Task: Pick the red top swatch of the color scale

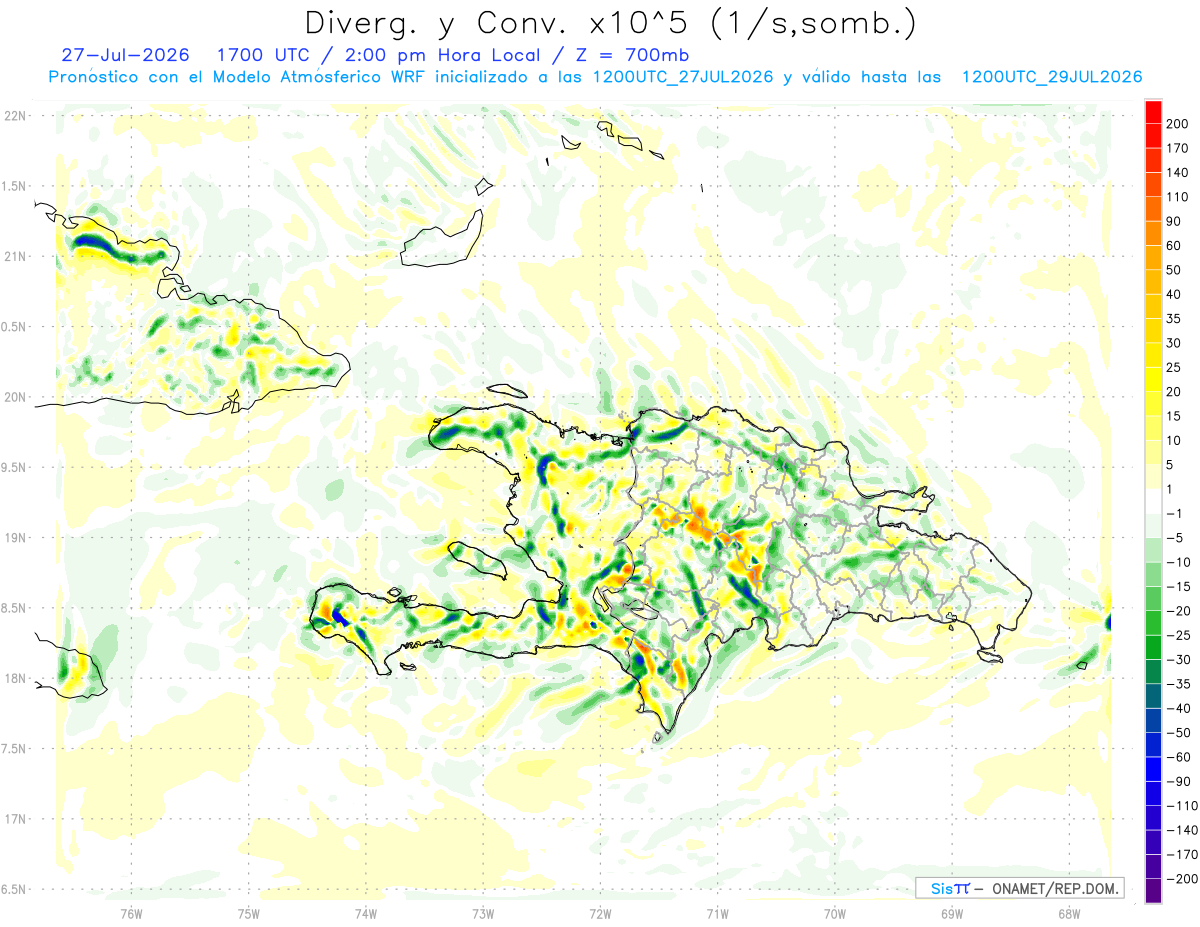Action: (x=1154, y=112)
